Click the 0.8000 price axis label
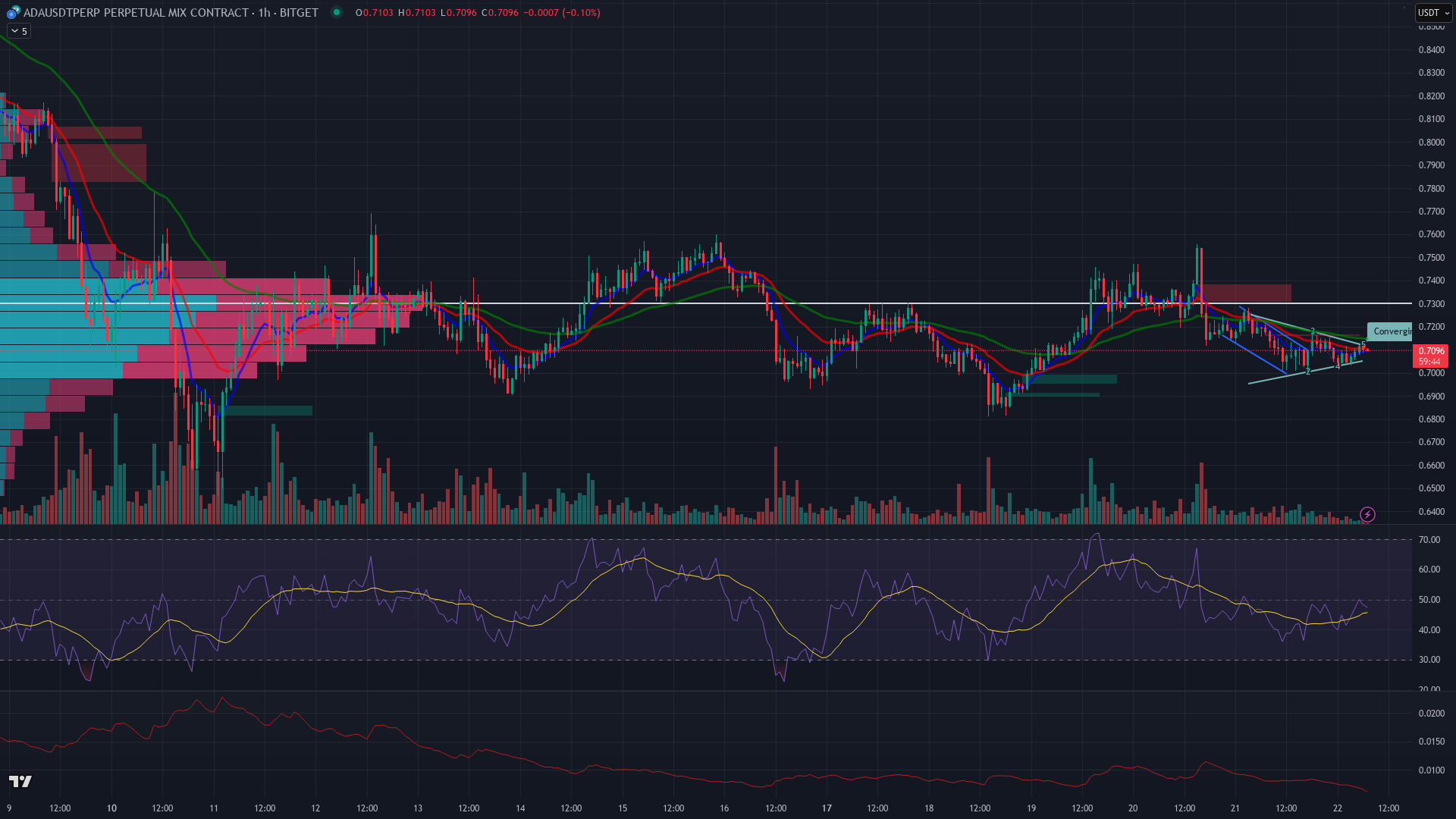This screenshot has height=819, width=1456. pos(1431,143)
